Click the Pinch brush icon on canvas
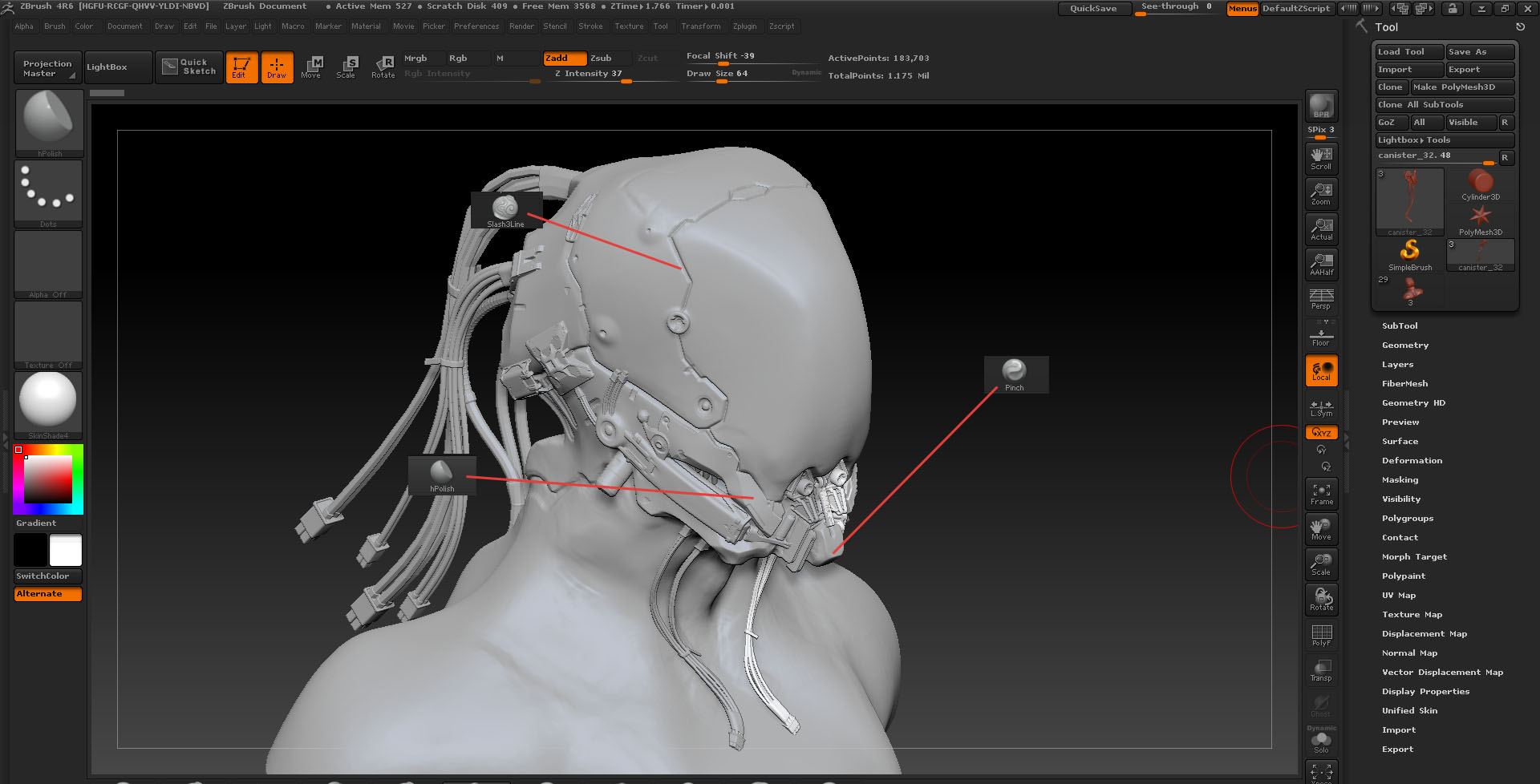1540x784 pixels. (x=1015, y=374)
